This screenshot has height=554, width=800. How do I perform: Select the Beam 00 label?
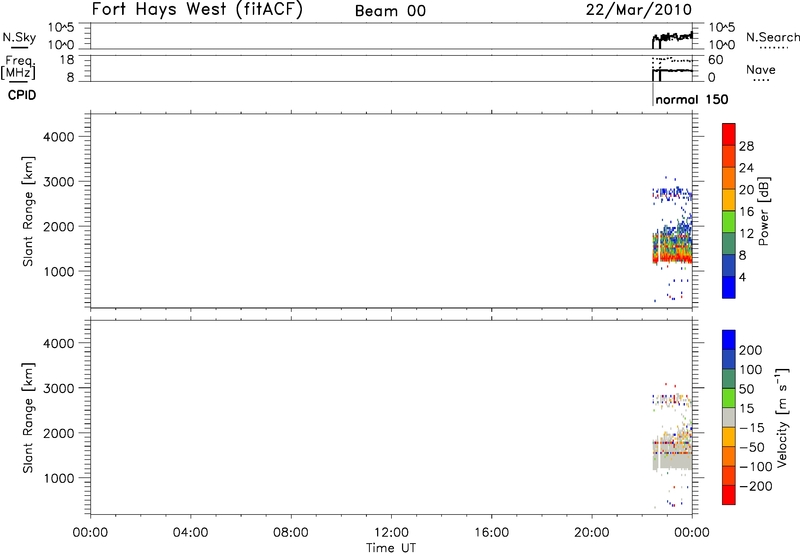(x=390, y=11)
